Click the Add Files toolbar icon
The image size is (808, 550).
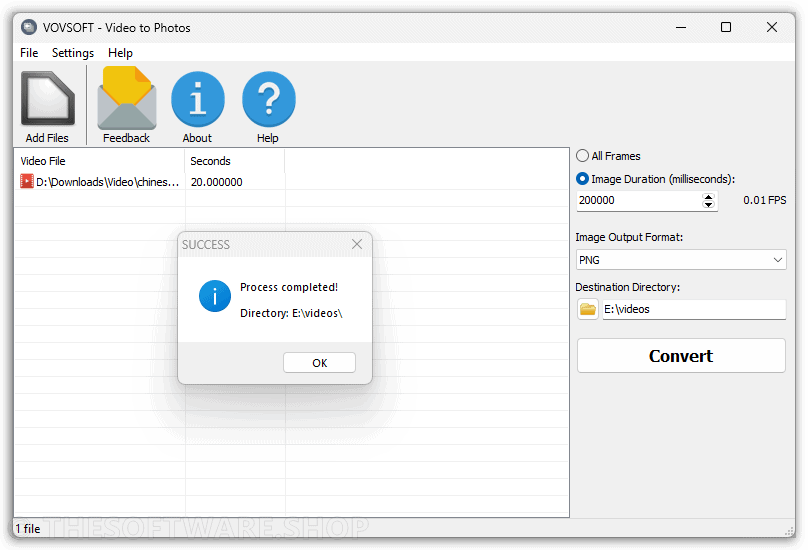(x=47, y=99)
